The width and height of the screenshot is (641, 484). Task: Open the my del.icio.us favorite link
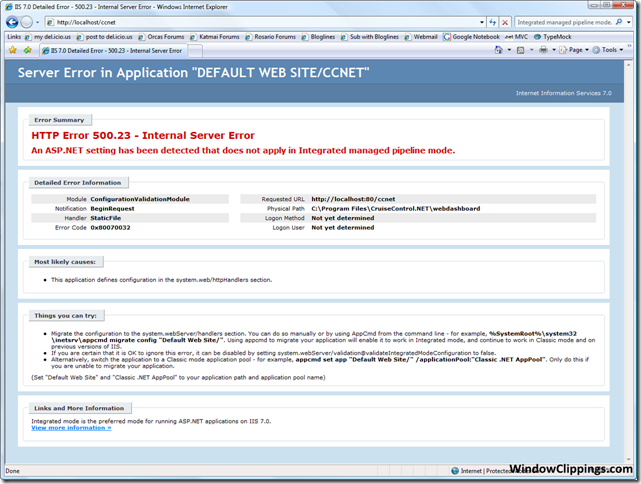click(48, 37)
